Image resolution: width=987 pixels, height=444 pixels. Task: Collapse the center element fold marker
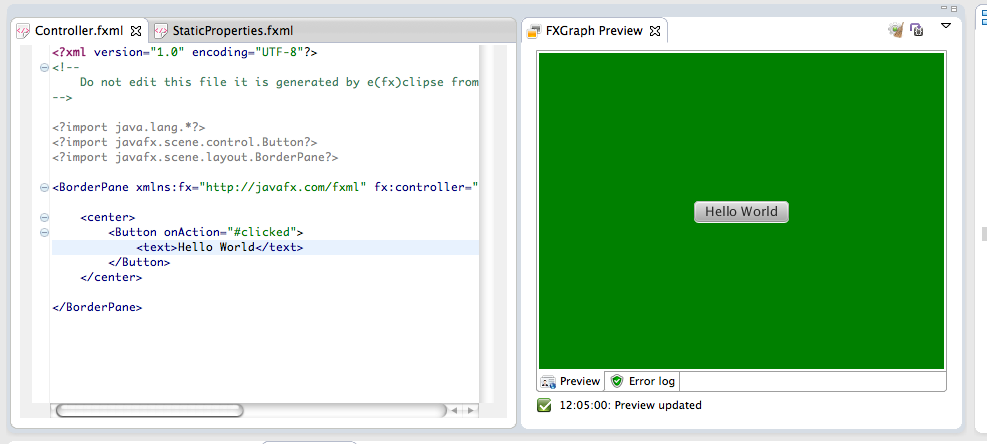pyautogui.click(x=43, y=217)
